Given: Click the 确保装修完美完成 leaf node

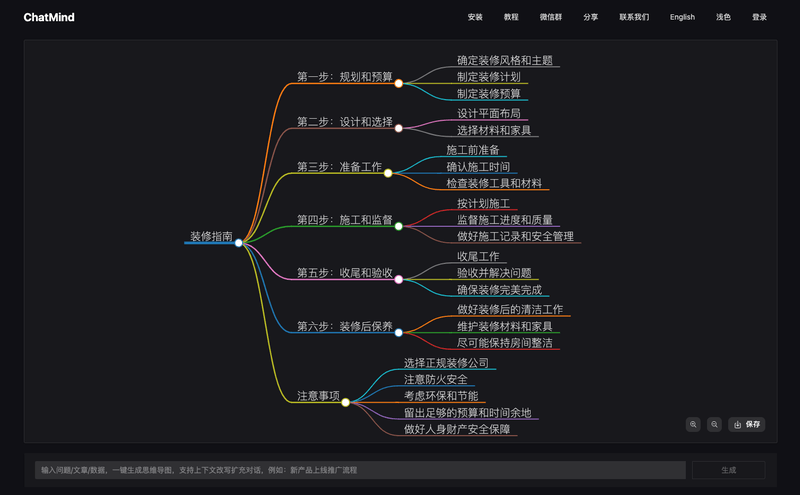Looking at the screenshot, I should [499, 289].
